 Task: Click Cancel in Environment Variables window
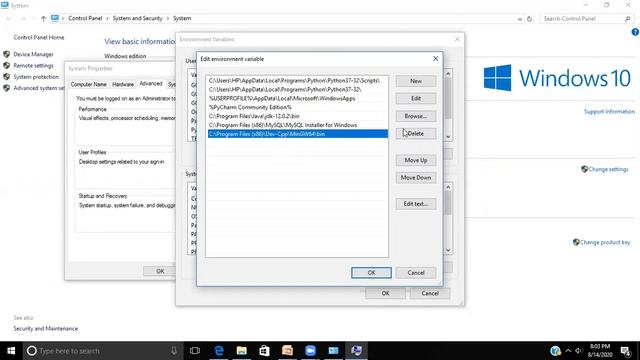(x=430, y=293)
